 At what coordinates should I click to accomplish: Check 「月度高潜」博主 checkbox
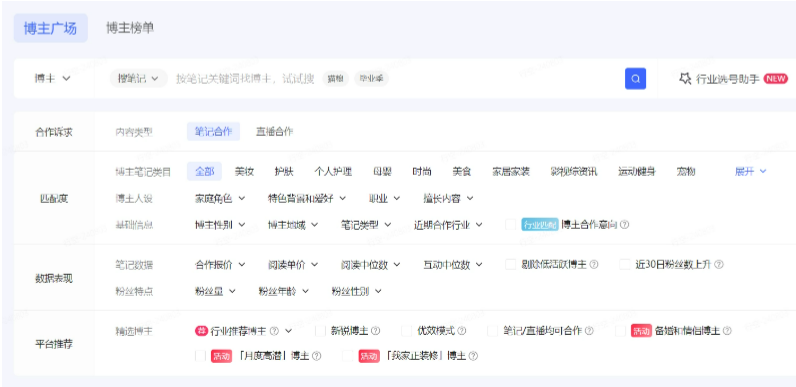tap(201, 357)
